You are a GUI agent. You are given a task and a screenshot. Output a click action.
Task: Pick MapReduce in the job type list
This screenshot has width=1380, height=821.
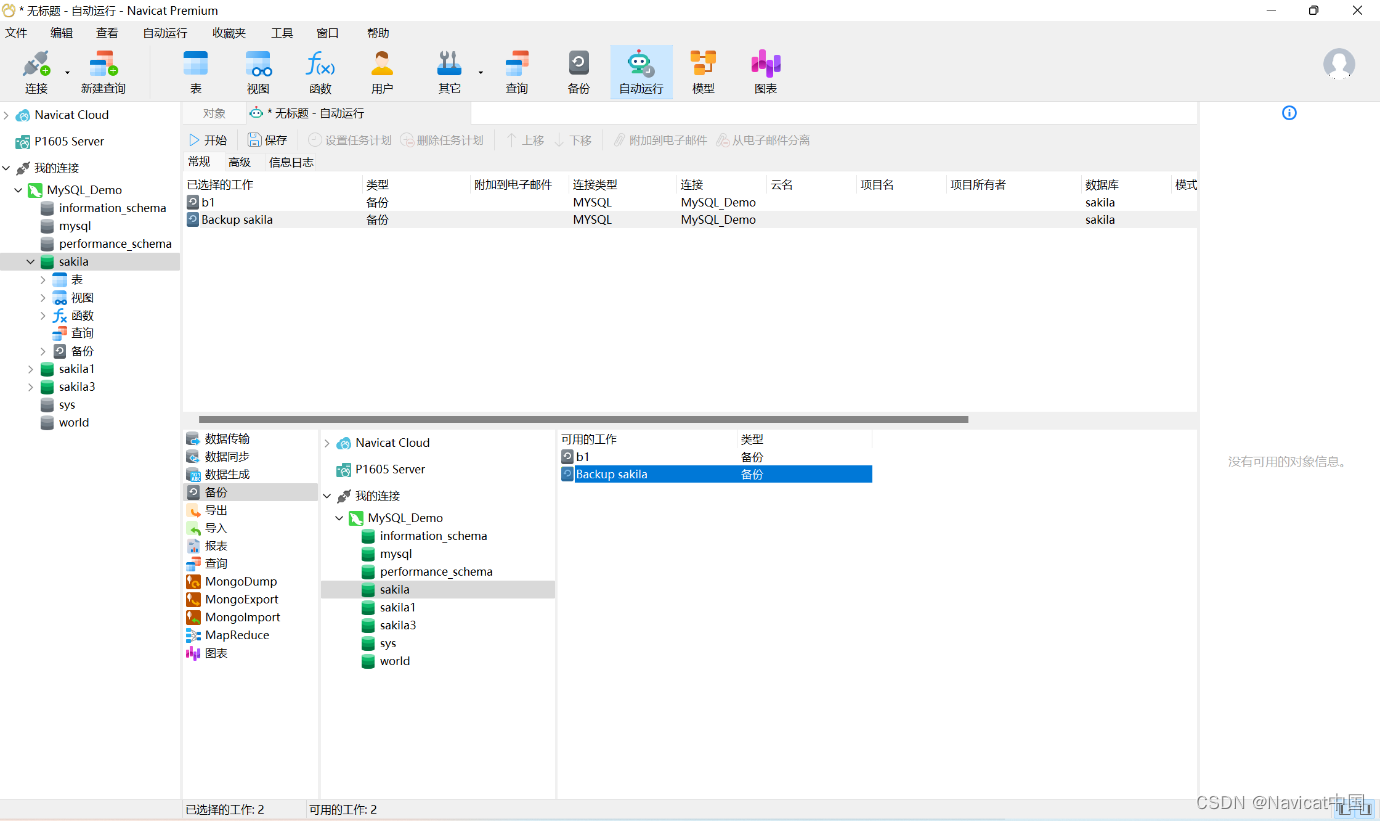point(237,635)
